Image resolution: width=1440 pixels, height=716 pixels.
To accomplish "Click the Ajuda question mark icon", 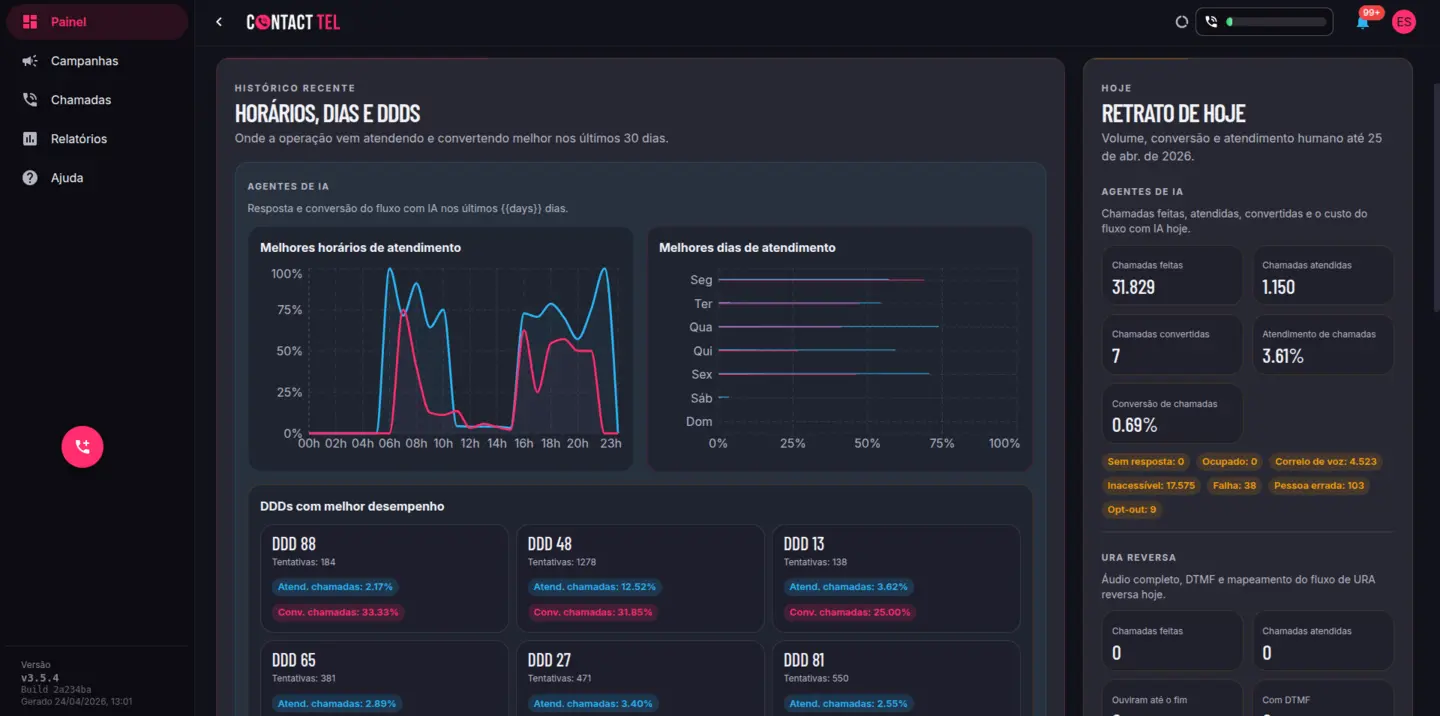I will (x=30, y=178).
